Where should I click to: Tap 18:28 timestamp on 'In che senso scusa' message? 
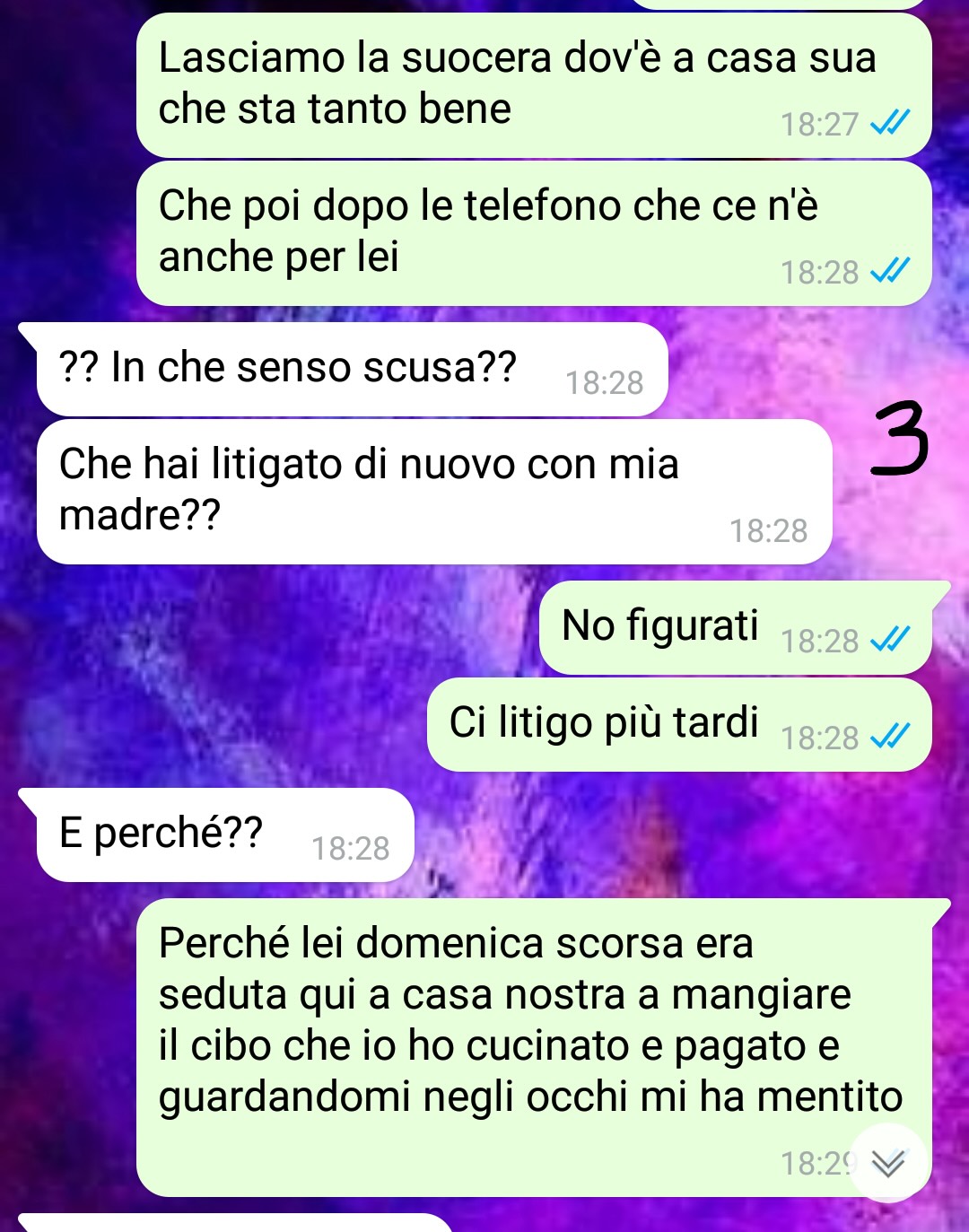point(605,382)
